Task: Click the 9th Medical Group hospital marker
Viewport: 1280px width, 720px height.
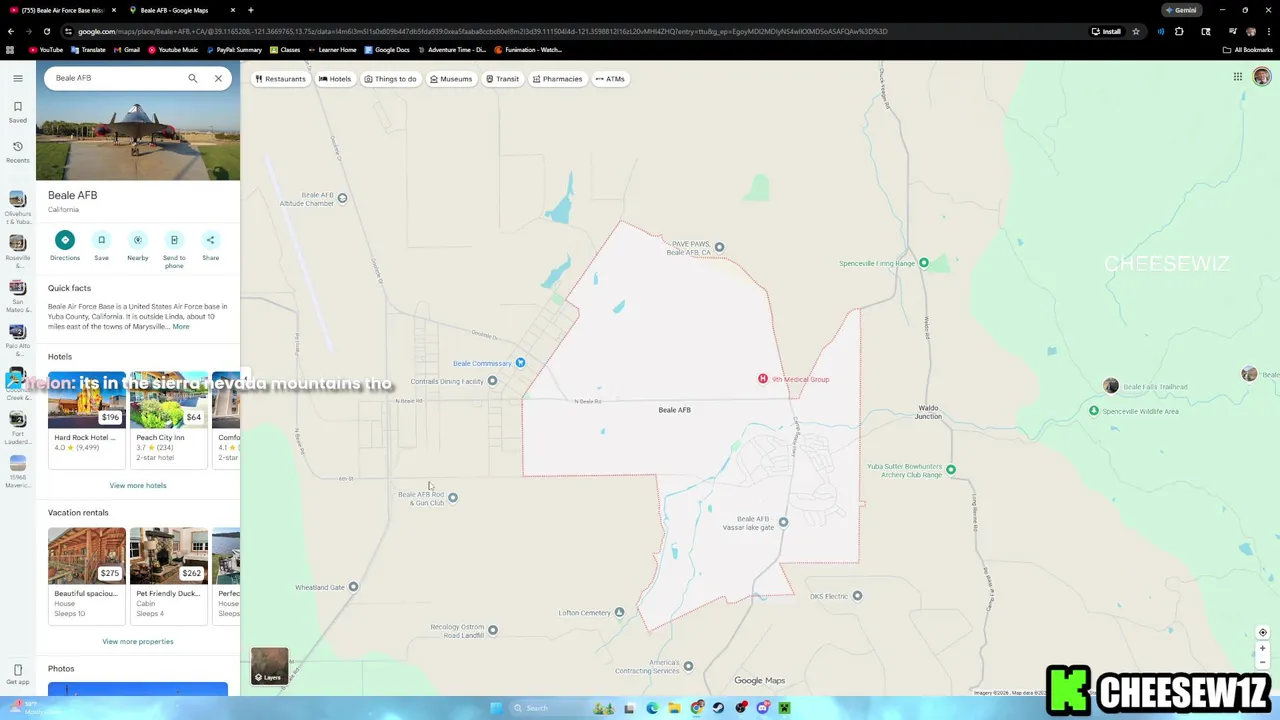Action: 763,379
